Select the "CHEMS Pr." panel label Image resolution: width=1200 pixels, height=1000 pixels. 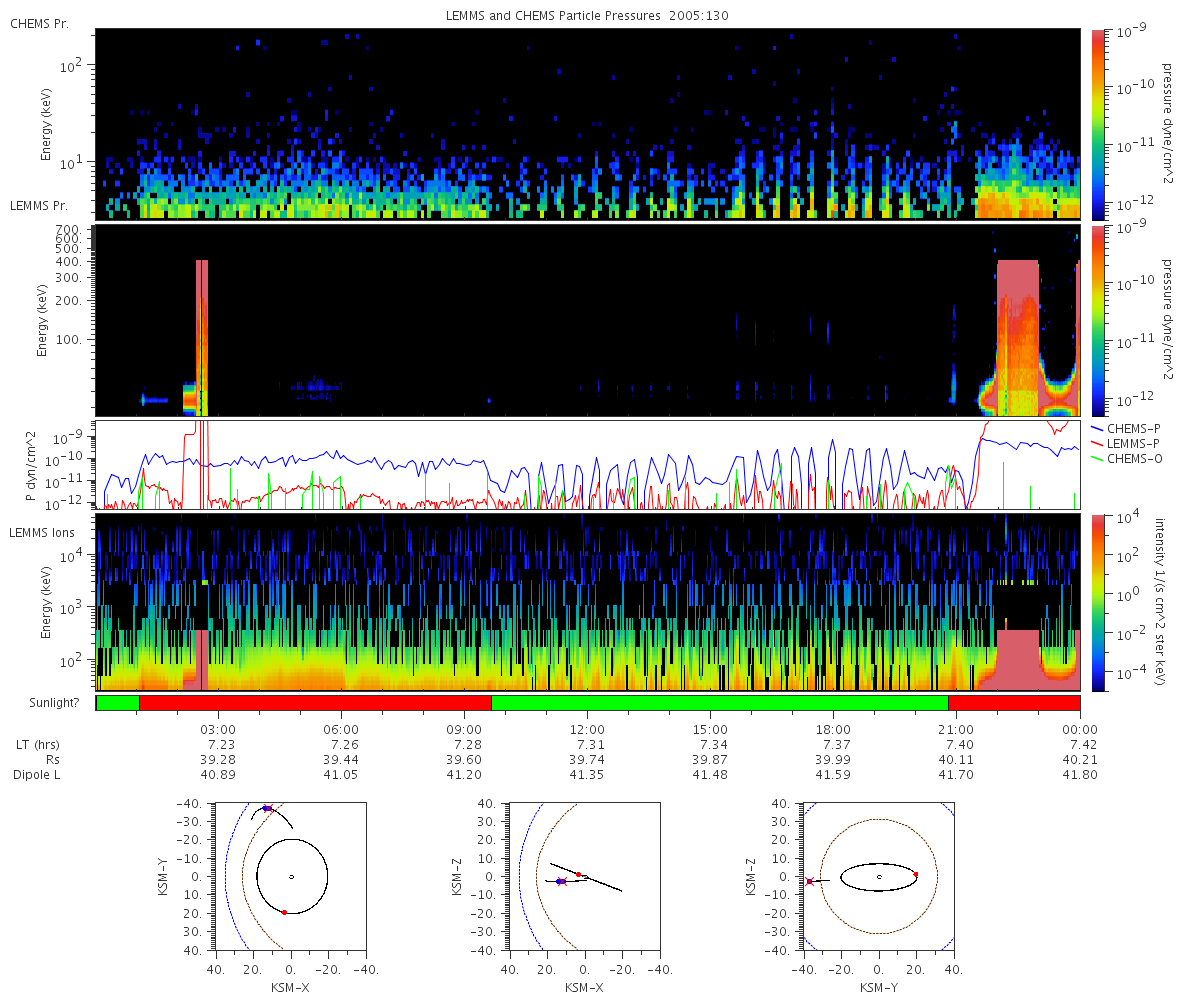[40, 23]
